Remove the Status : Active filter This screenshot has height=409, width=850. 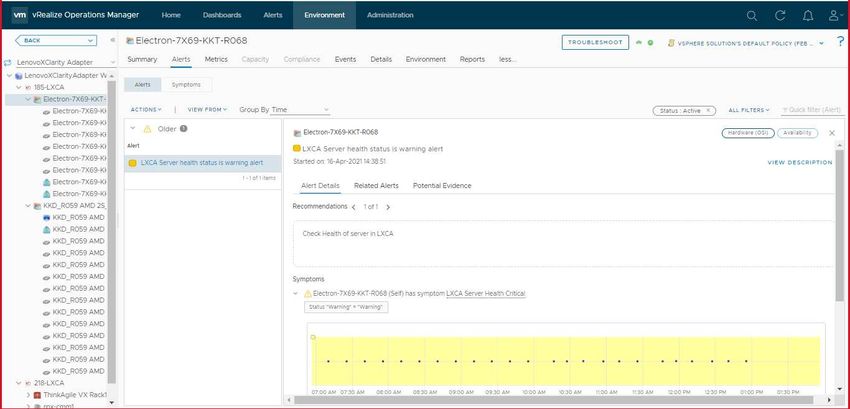707,110
